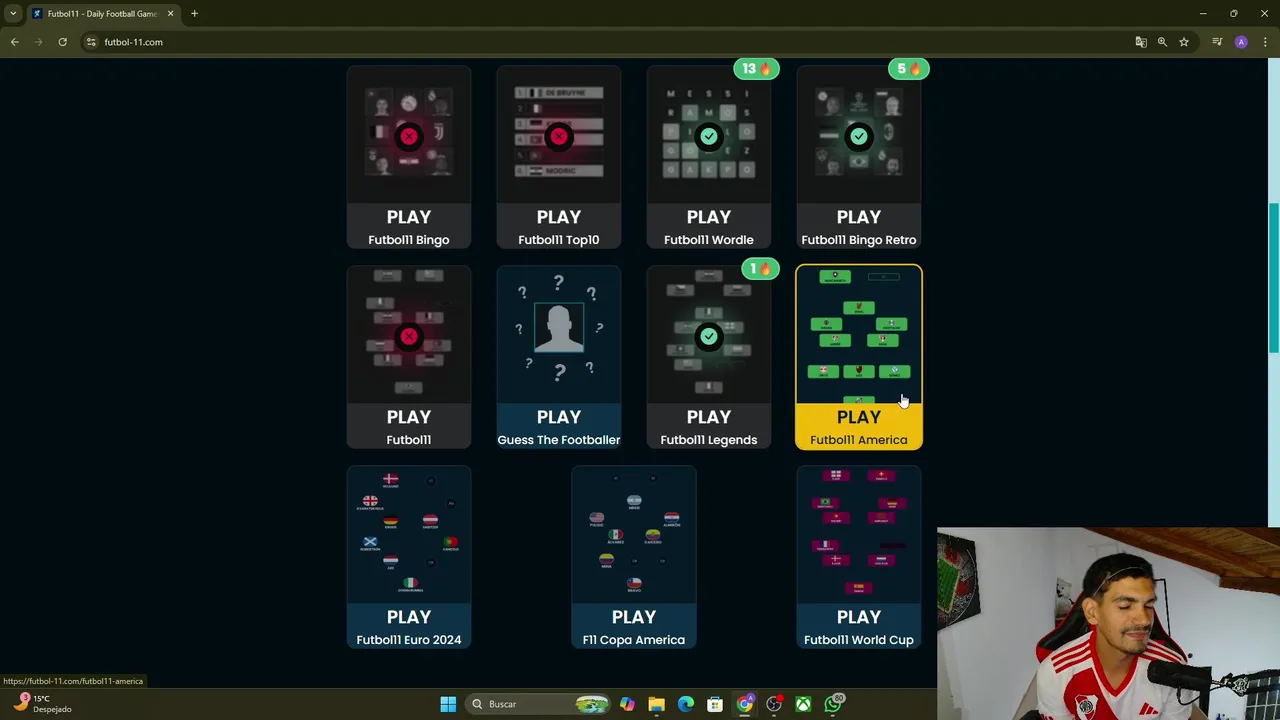The image size is (1280, 720).
Task: Open File Explorer from the taskbar
Action: pyautogui.click(x=656, y=704)
